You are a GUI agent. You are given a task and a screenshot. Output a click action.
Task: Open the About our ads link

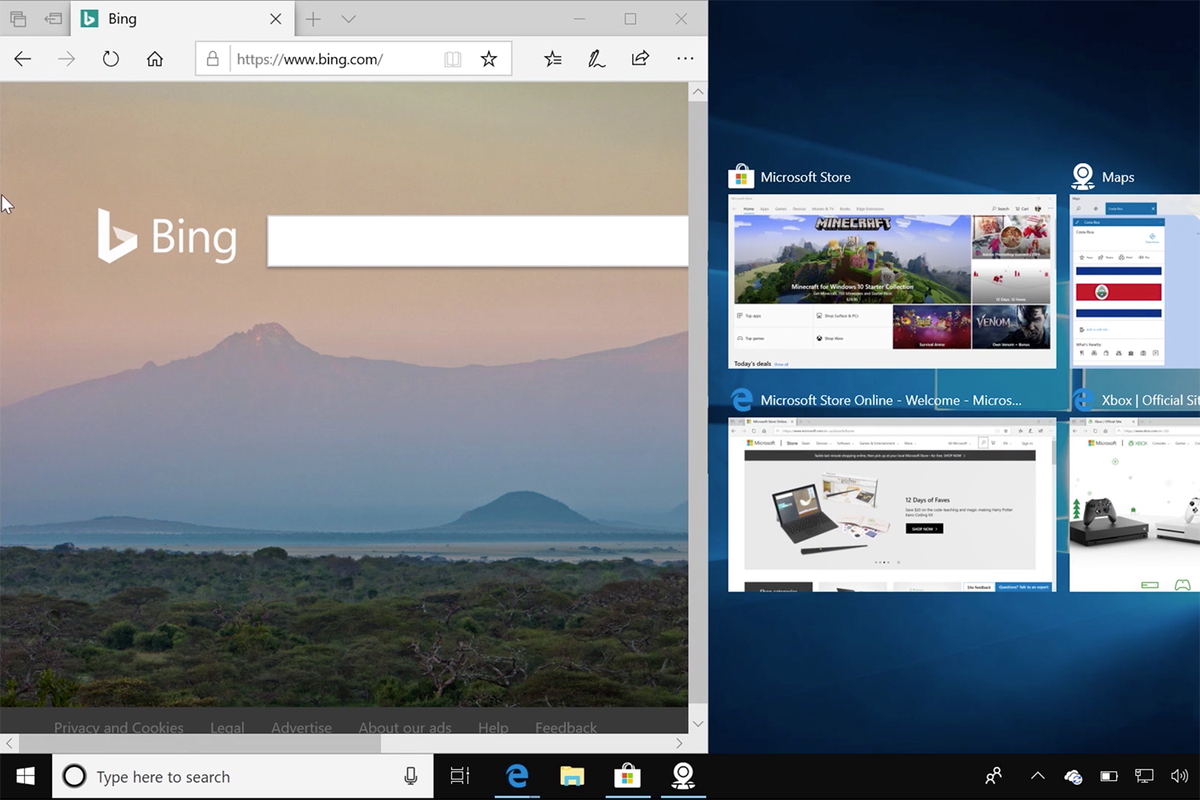click(x=405, y=728)
